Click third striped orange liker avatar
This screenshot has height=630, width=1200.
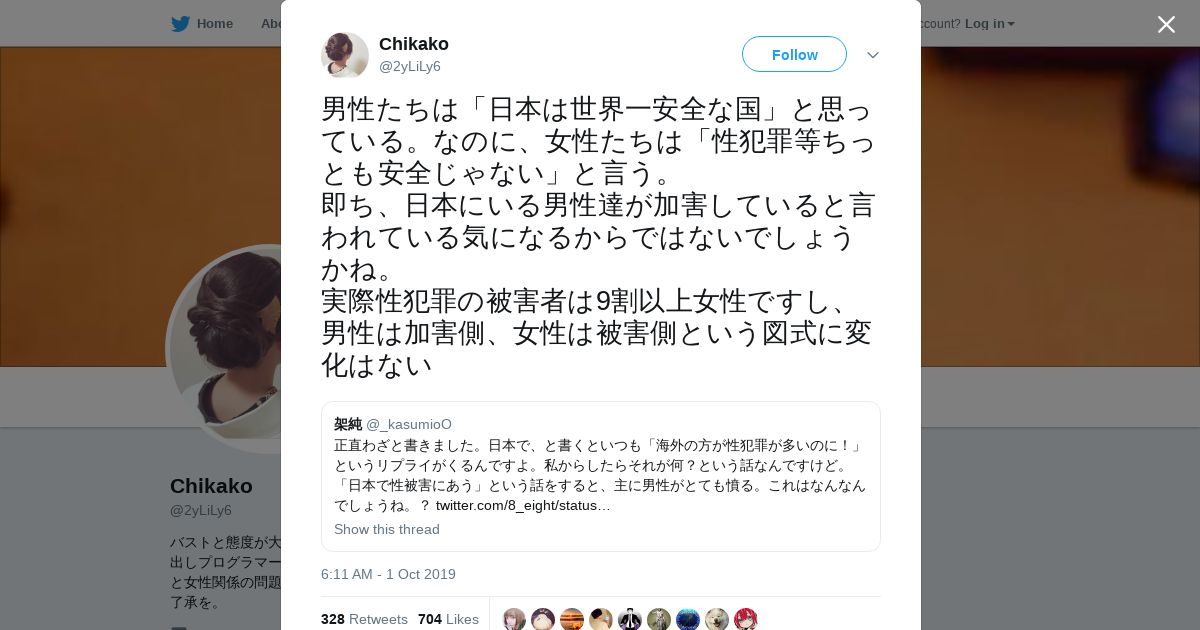[x=572, y=619]
